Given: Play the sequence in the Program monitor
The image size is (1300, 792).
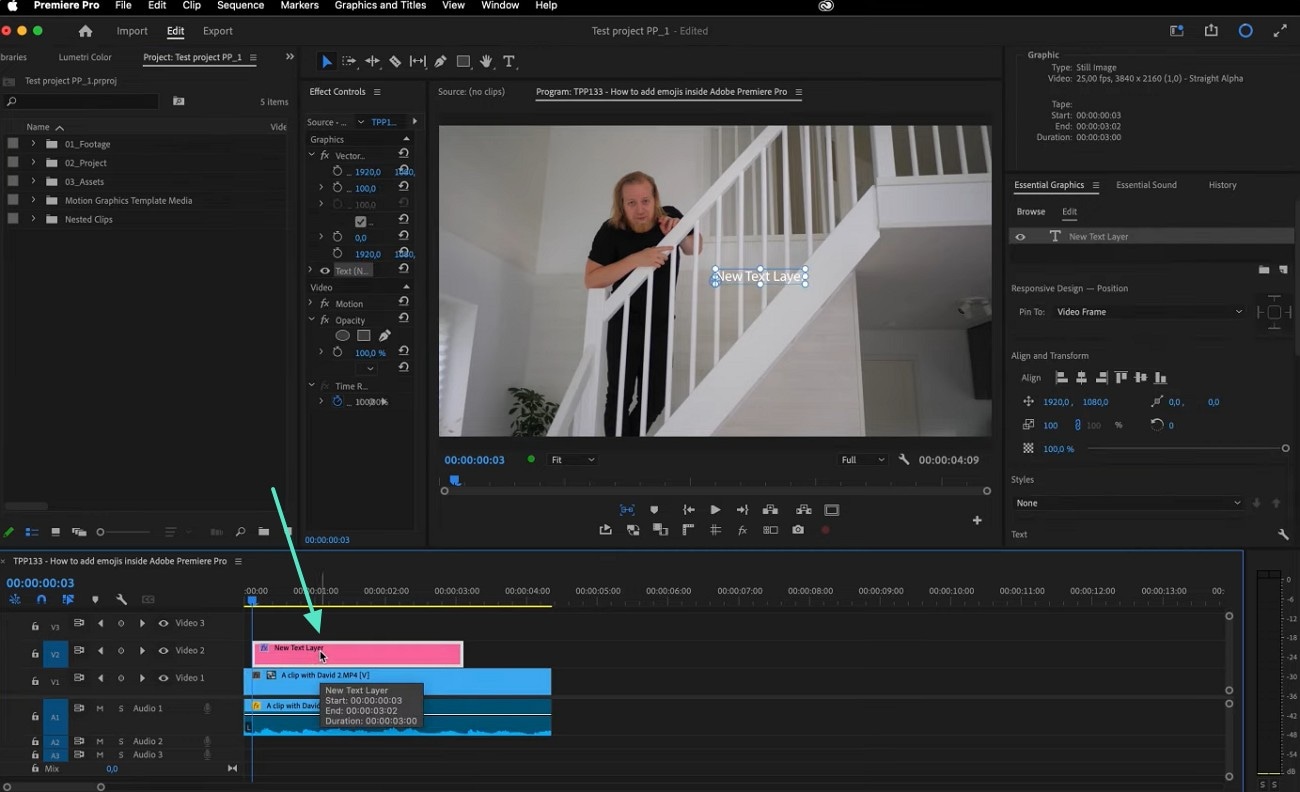Looking at the screenshot, I should point(715,509).
